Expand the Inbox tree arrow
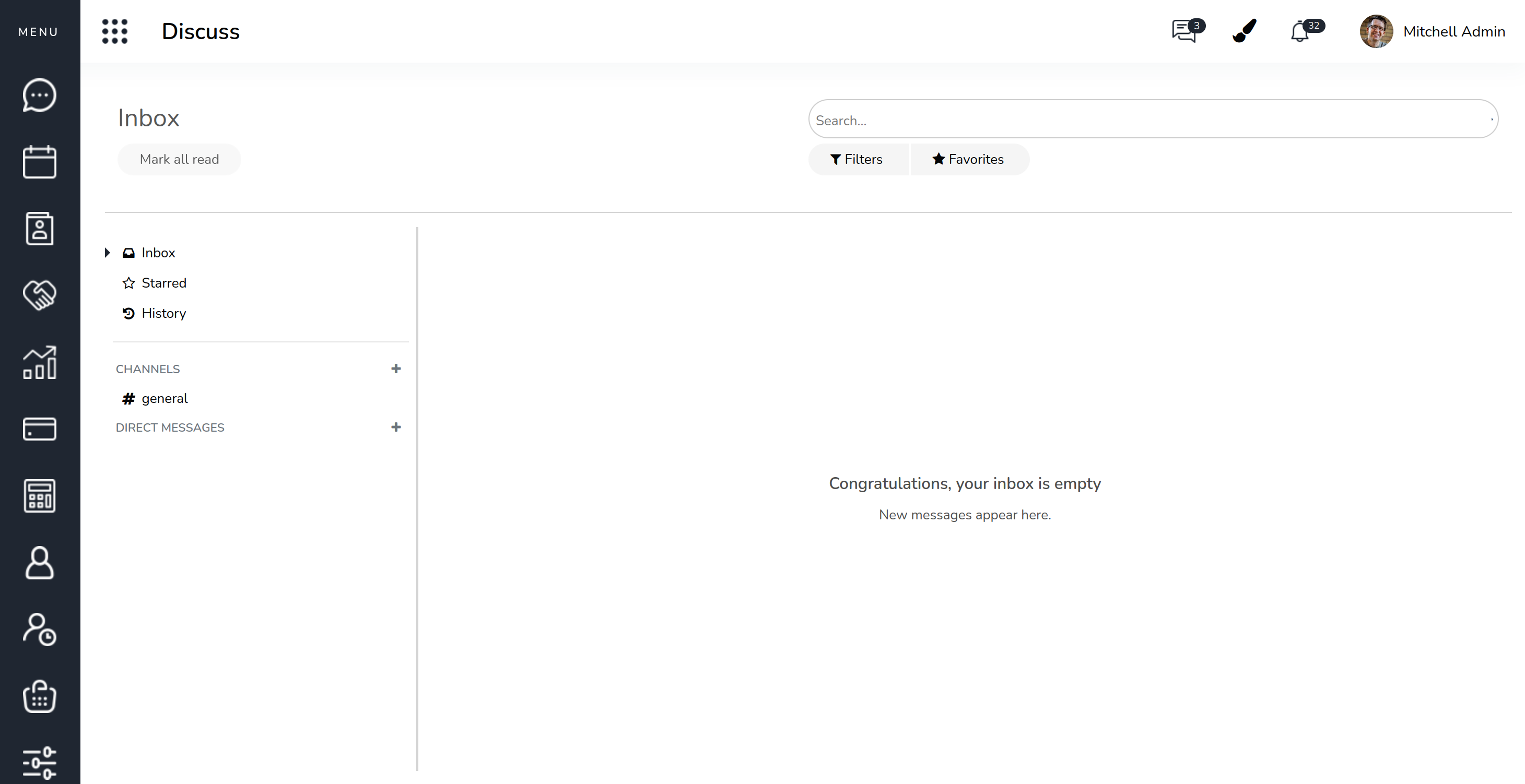Screen dimensions: 1525x784 click(107, 253)
